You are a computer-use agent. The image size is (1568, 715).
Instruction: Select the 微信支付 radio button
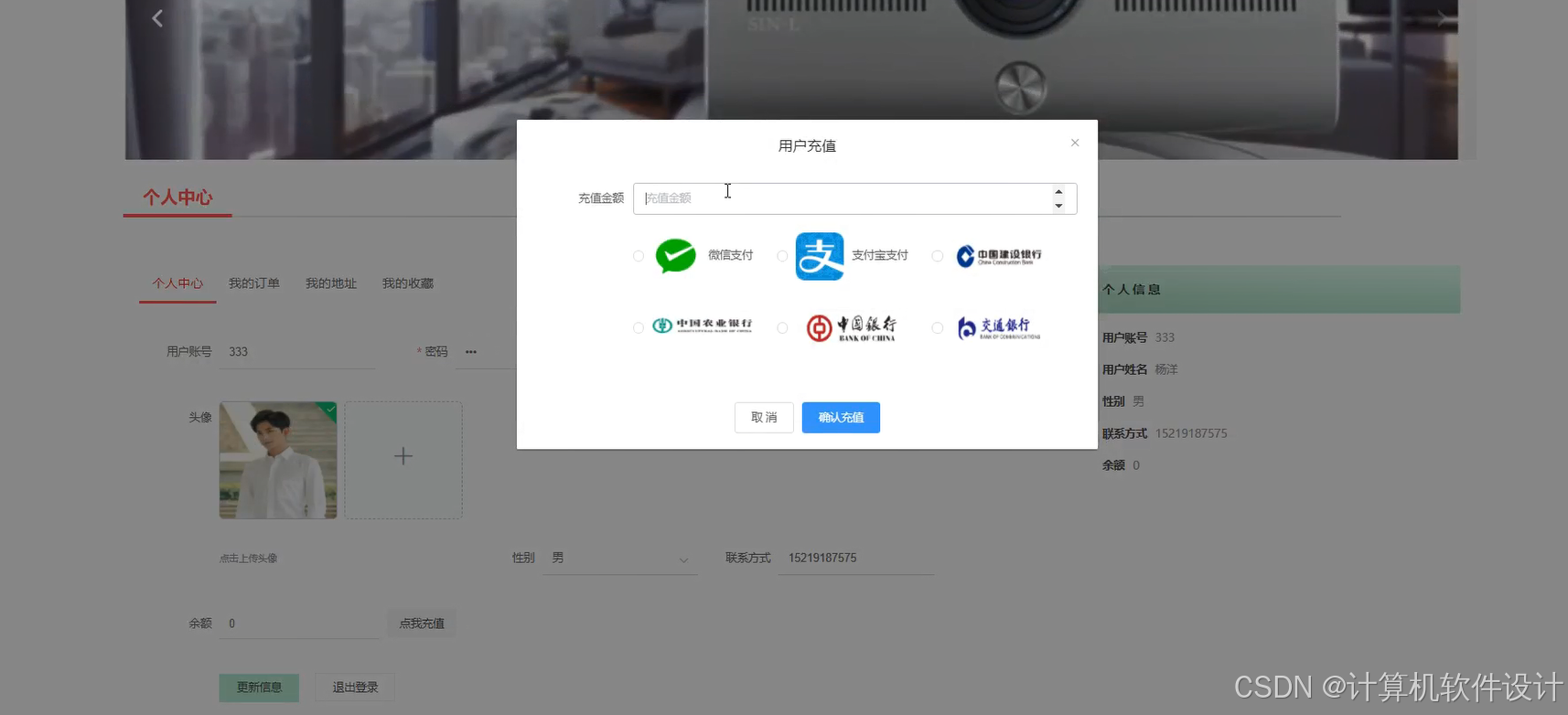pyautogui.click(x=639, y=256)
